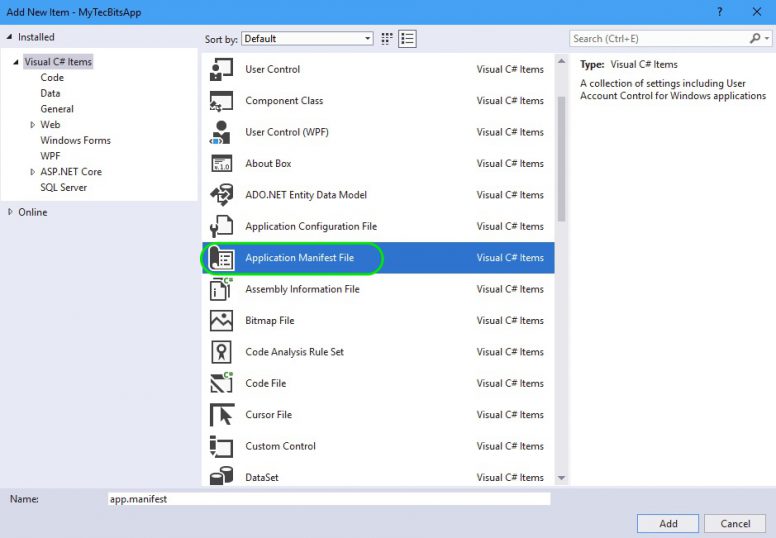Select the Data category
776x538 pixels.
50,93
